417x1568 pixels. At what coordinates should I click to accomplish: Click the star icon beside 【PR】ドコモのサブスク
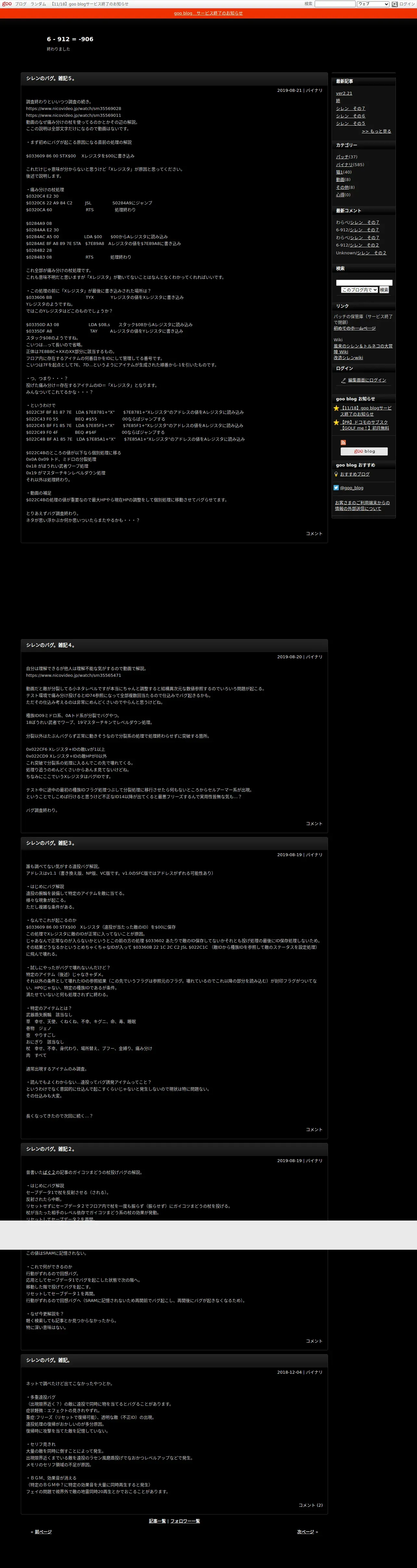[336, 422]
